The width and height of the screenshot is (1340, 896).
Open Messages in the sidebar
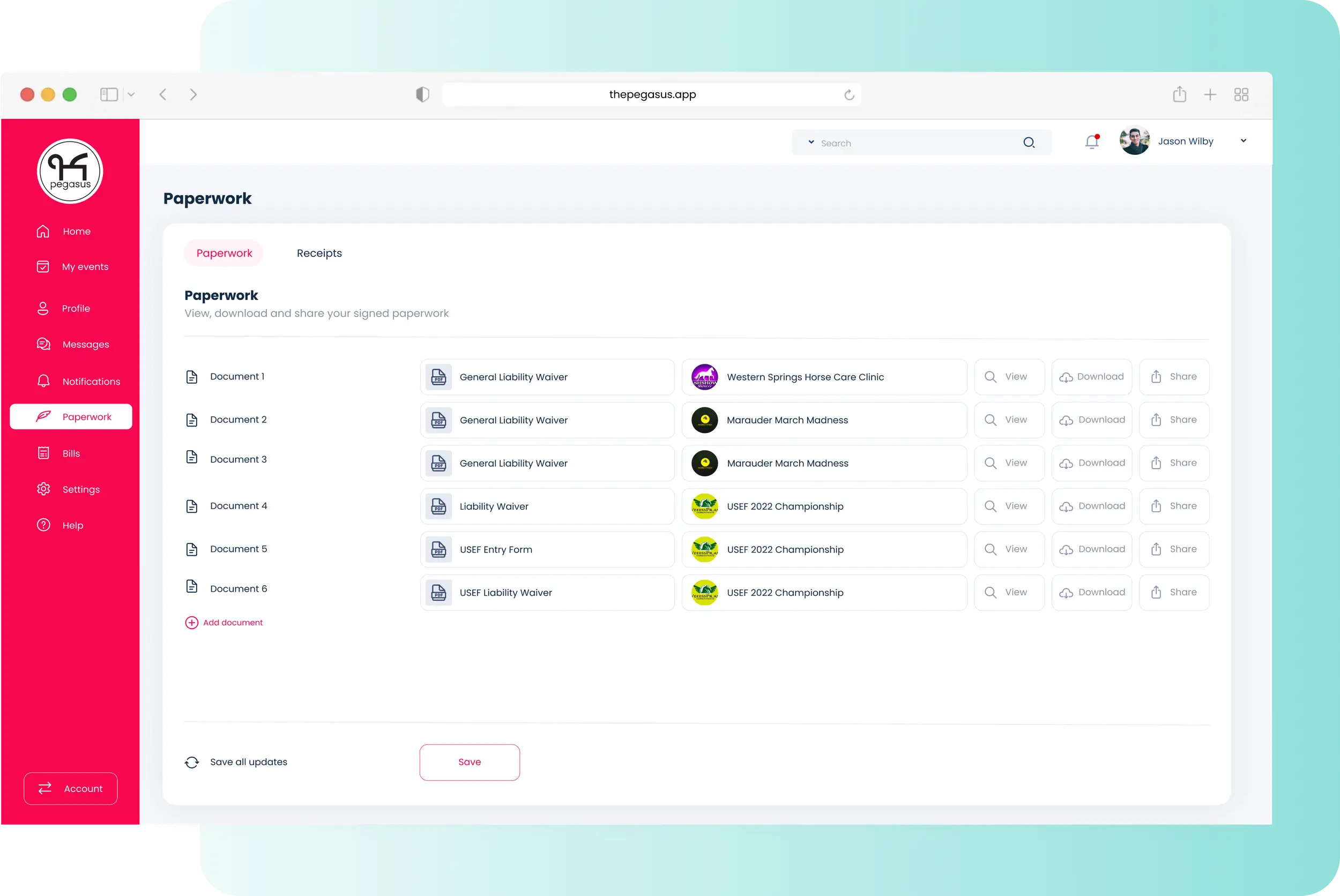(85, 344)
